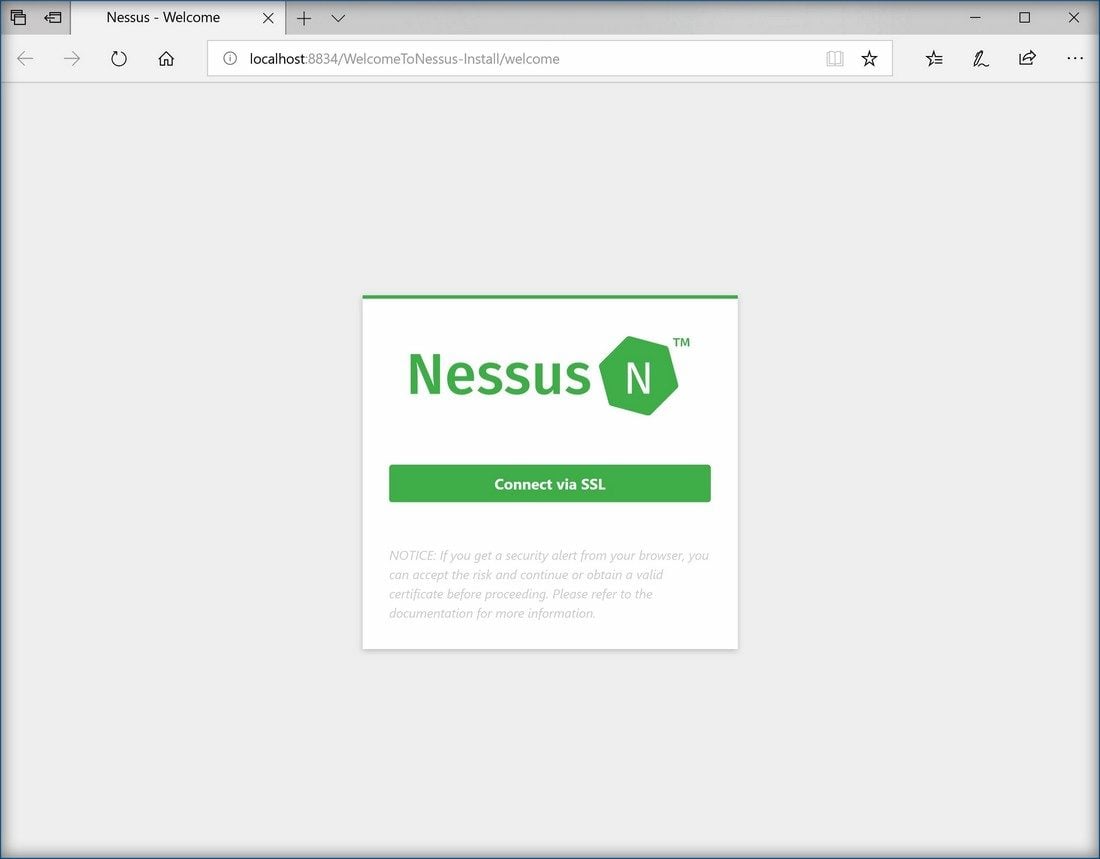
Task: Toggle reading view in address bar
Action: click(835, 59)
